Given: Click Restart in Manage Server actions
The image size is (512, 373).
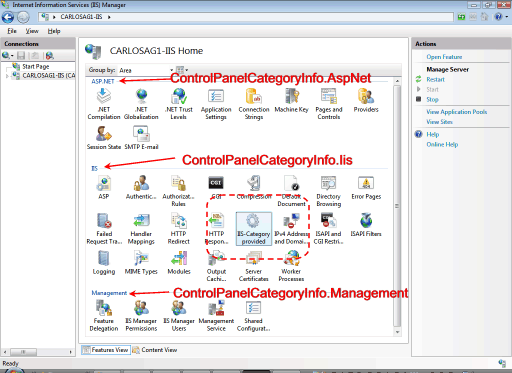Looking at the screenshot, I should pos(435,80).
